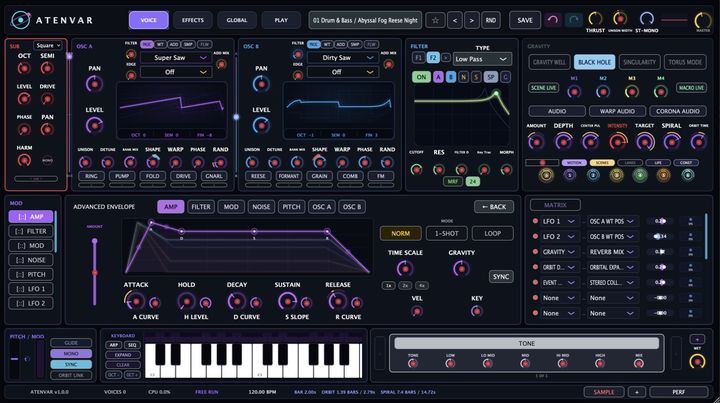Image resolution: width=720 pixels, height=403 pixels.
Task: Adjust the gravity INTENSITY knob
Action: pyautogui.click(x=618, y=142)
